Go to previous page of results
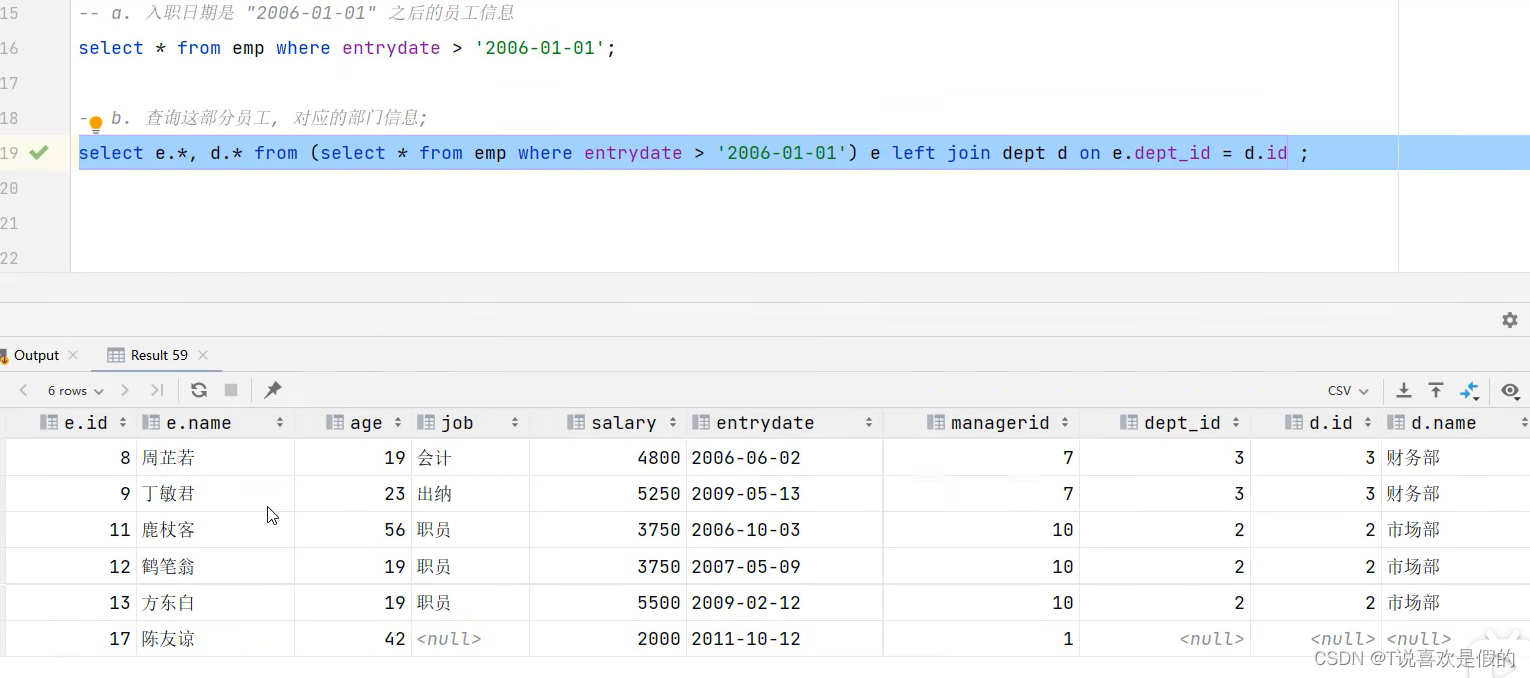The image size is (1530, 678). 24,390
